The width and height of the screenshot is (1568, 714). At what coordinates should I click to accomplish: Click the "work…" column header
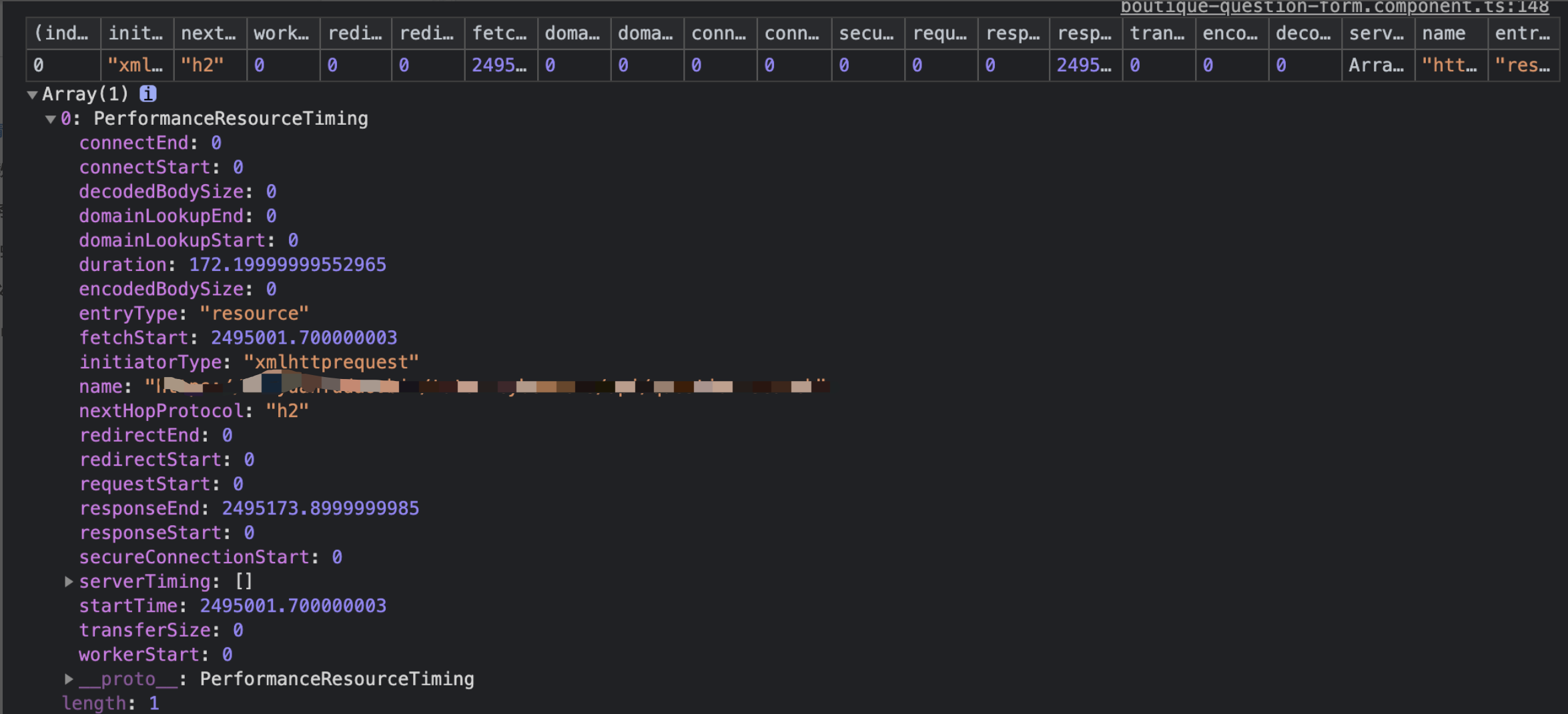[x=283, y=33]
